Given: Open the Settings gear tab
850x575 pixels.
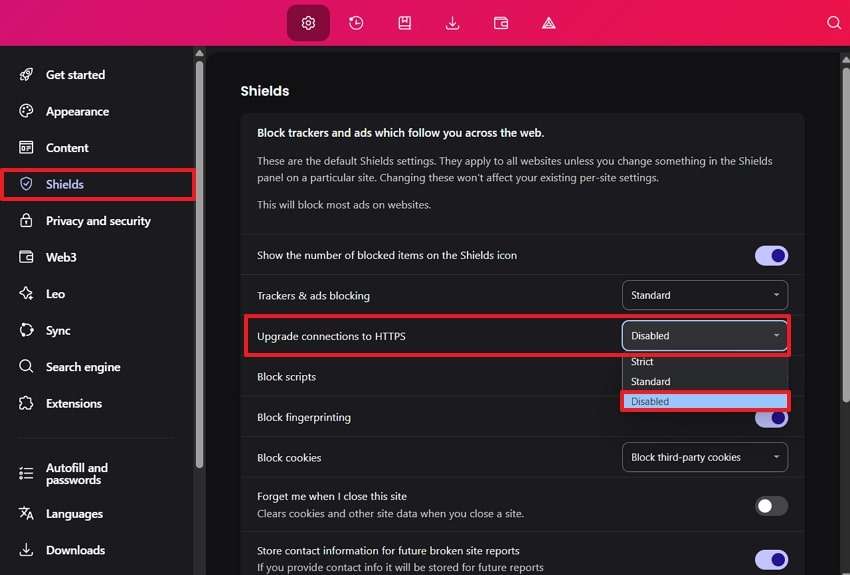Looking at the screenshot, I should tap(308, 23).
